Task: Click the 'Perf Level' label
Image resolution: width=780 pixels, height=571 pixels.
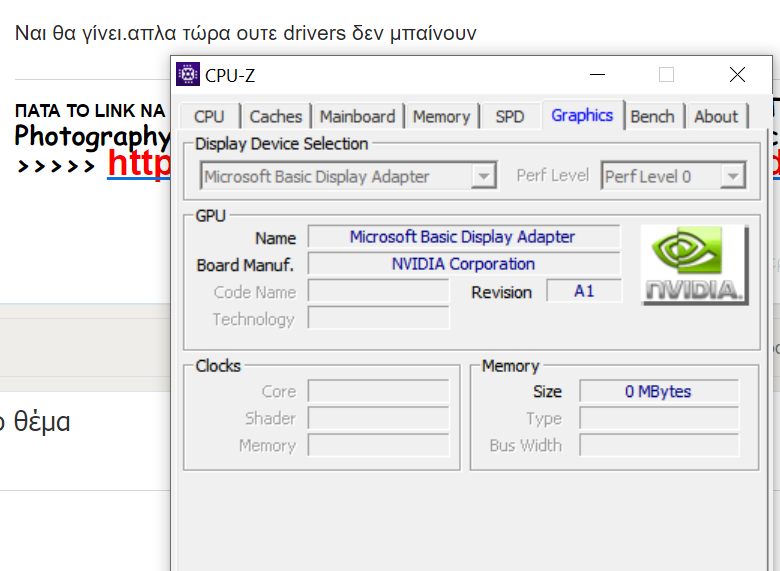Action: 553,175
